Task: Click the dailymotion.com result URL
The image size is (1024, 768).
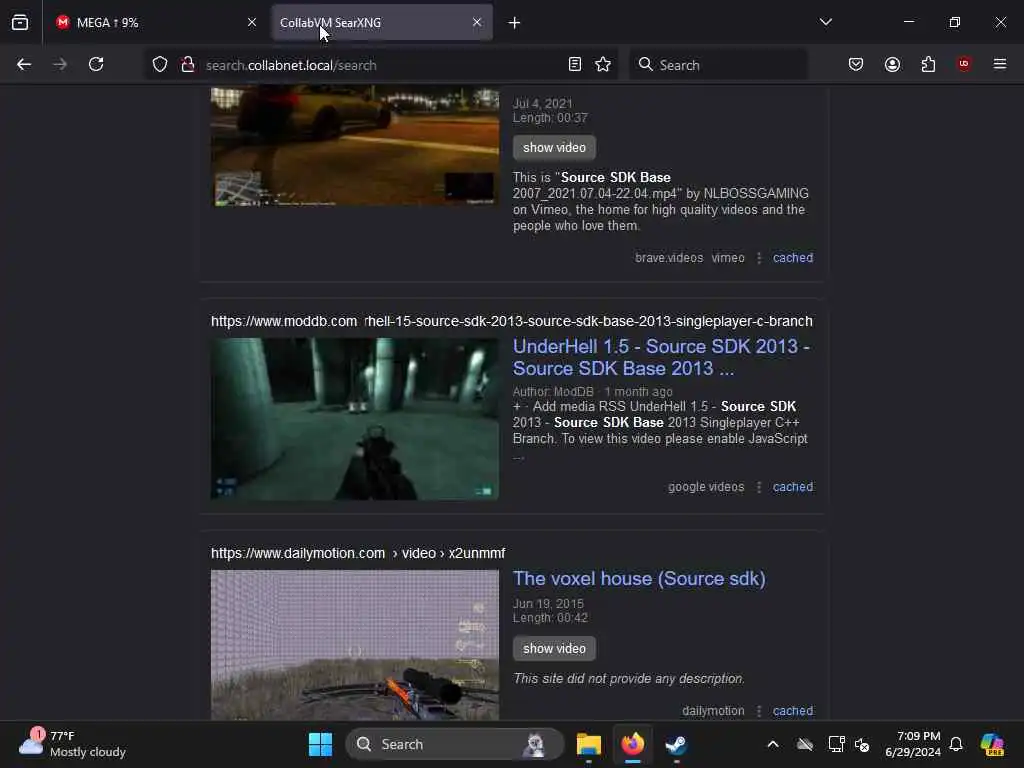Action: 358,553
